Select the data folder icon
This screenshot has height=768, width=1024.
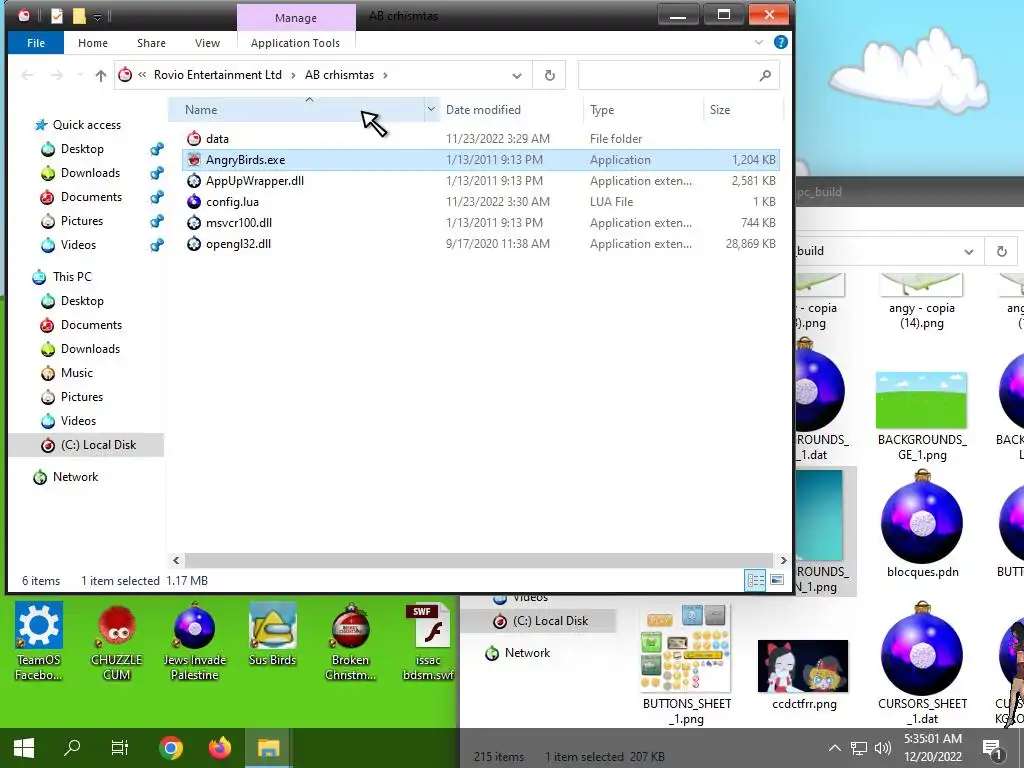tap(194, 138)
